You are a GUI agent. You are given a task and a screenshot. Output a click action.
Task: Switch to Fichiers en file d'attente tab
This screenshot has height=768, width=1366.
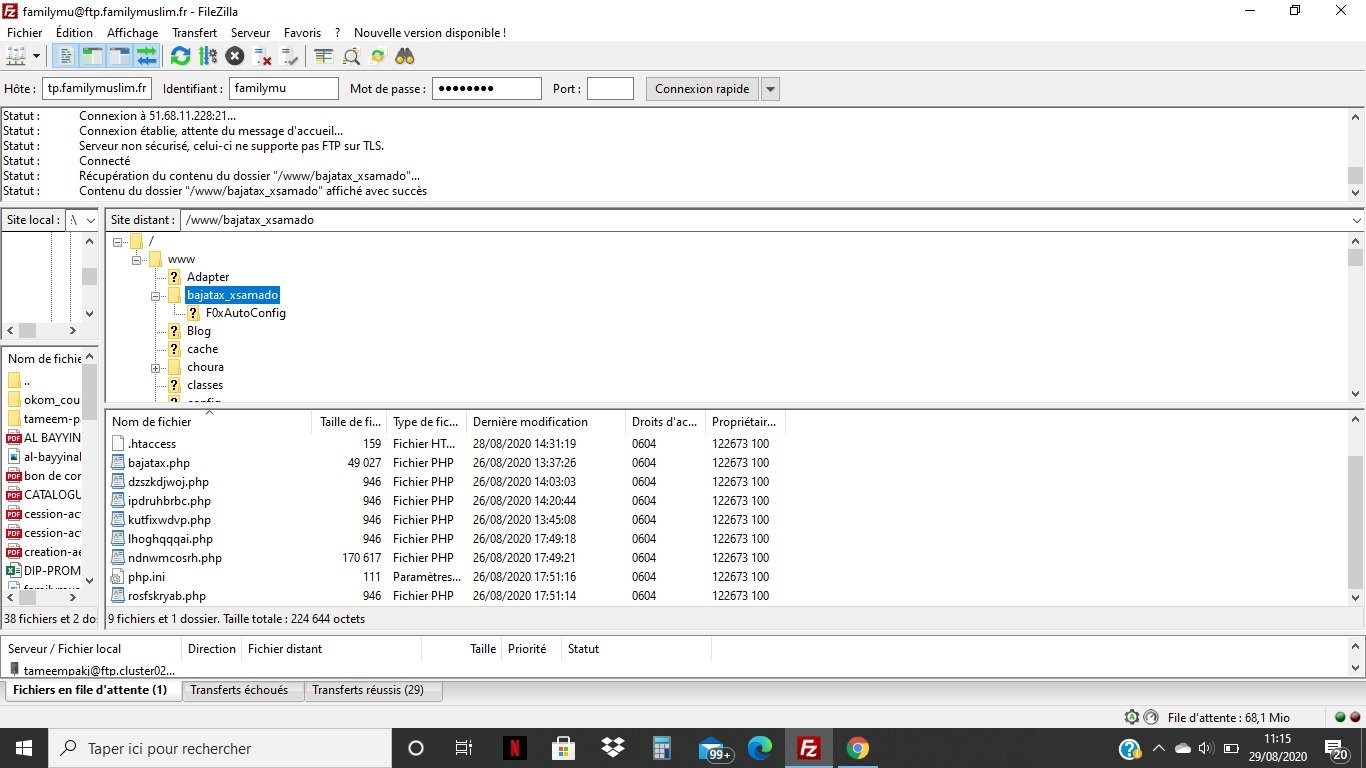click(93, 690)
